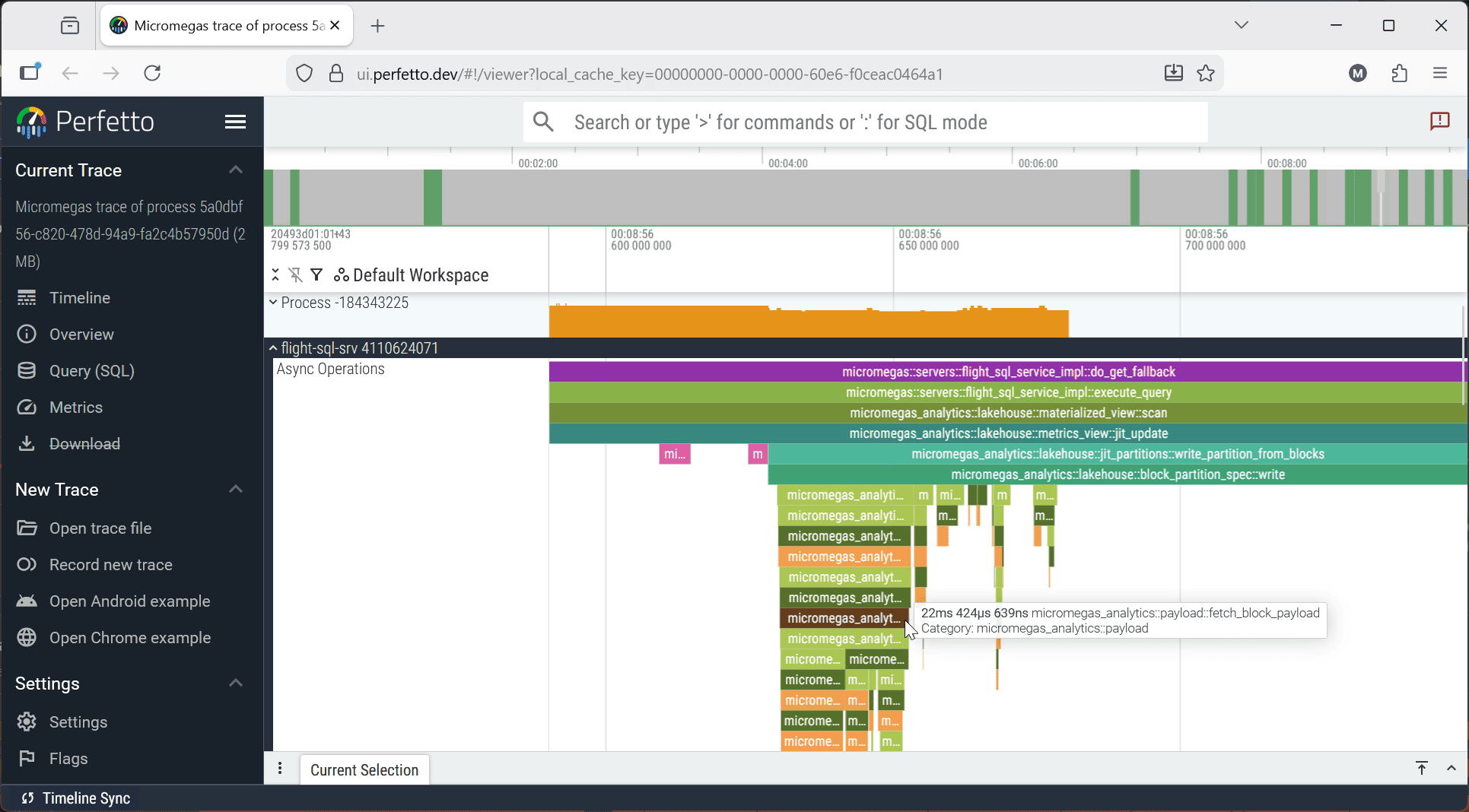Open Firefox account M icon

1358,73
